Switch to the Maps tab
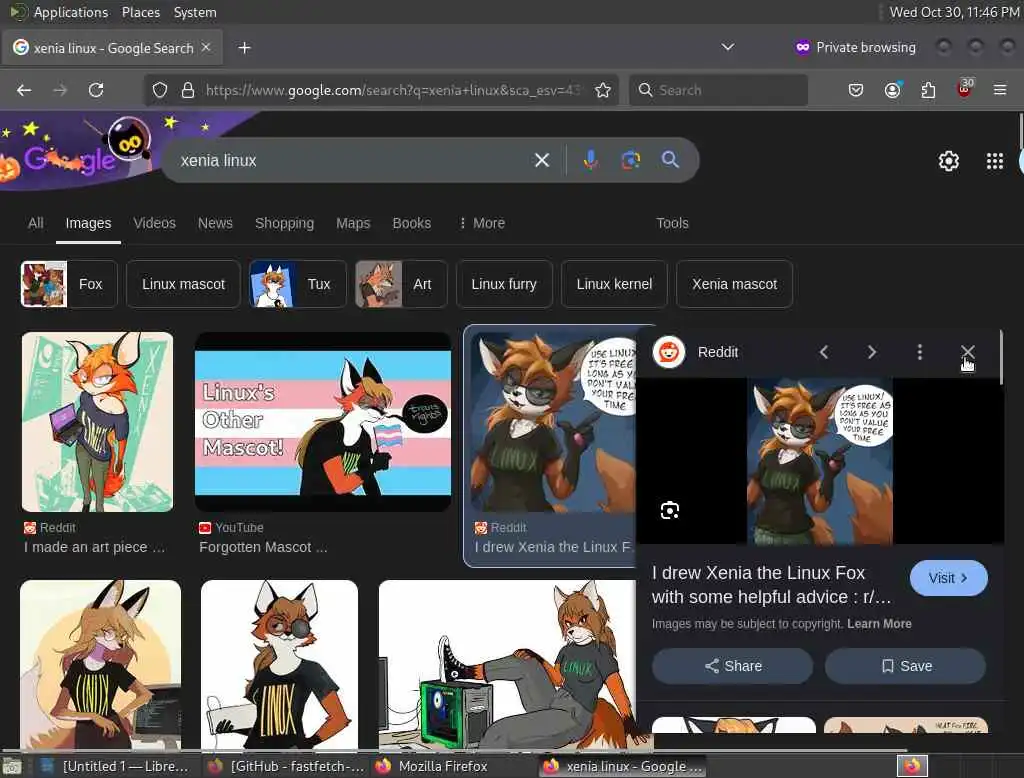 pos(353,223)
